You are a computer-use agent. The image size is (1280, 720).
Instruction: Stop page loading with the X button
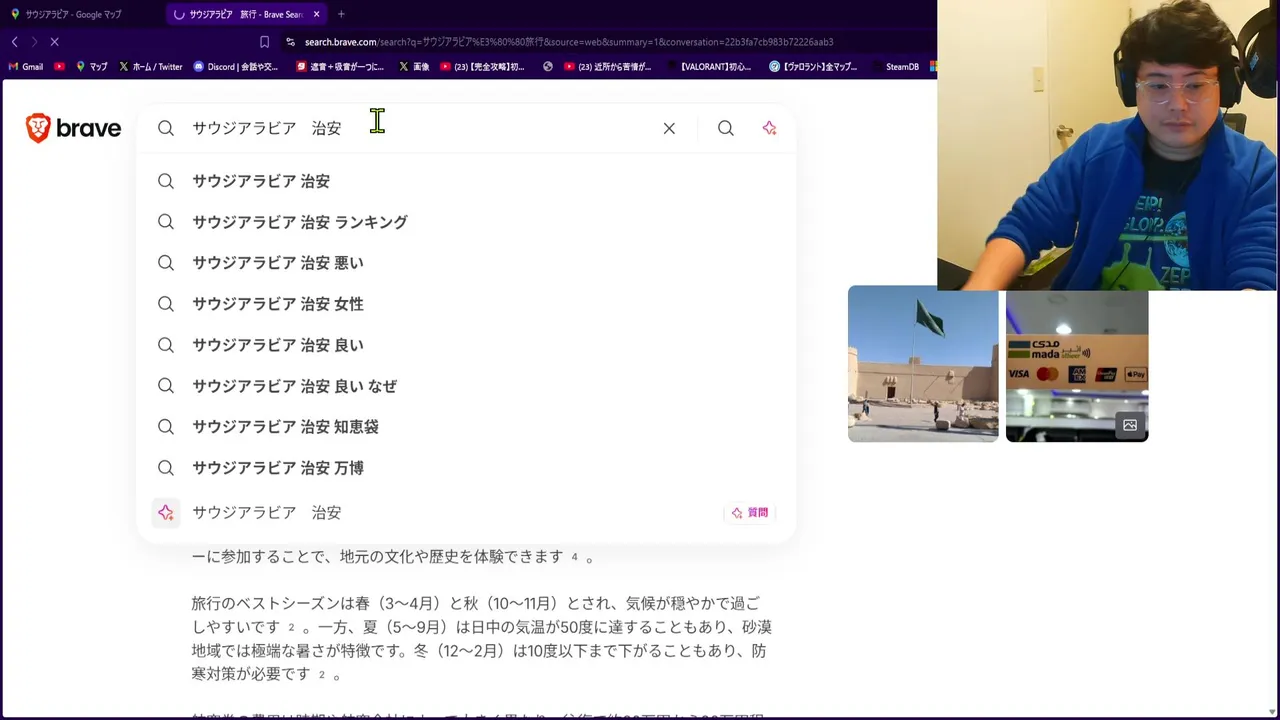(x=55, y=42)
